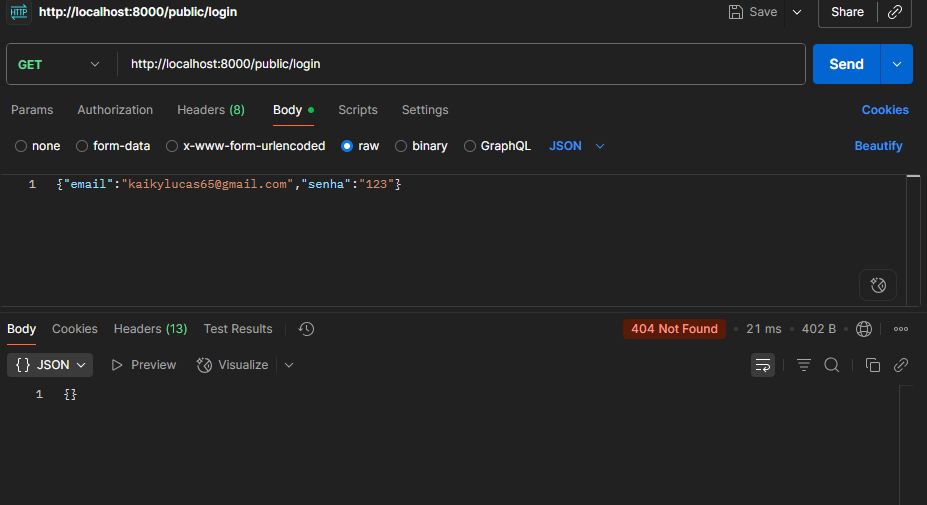Select the response Body tab

click(21, 329)
